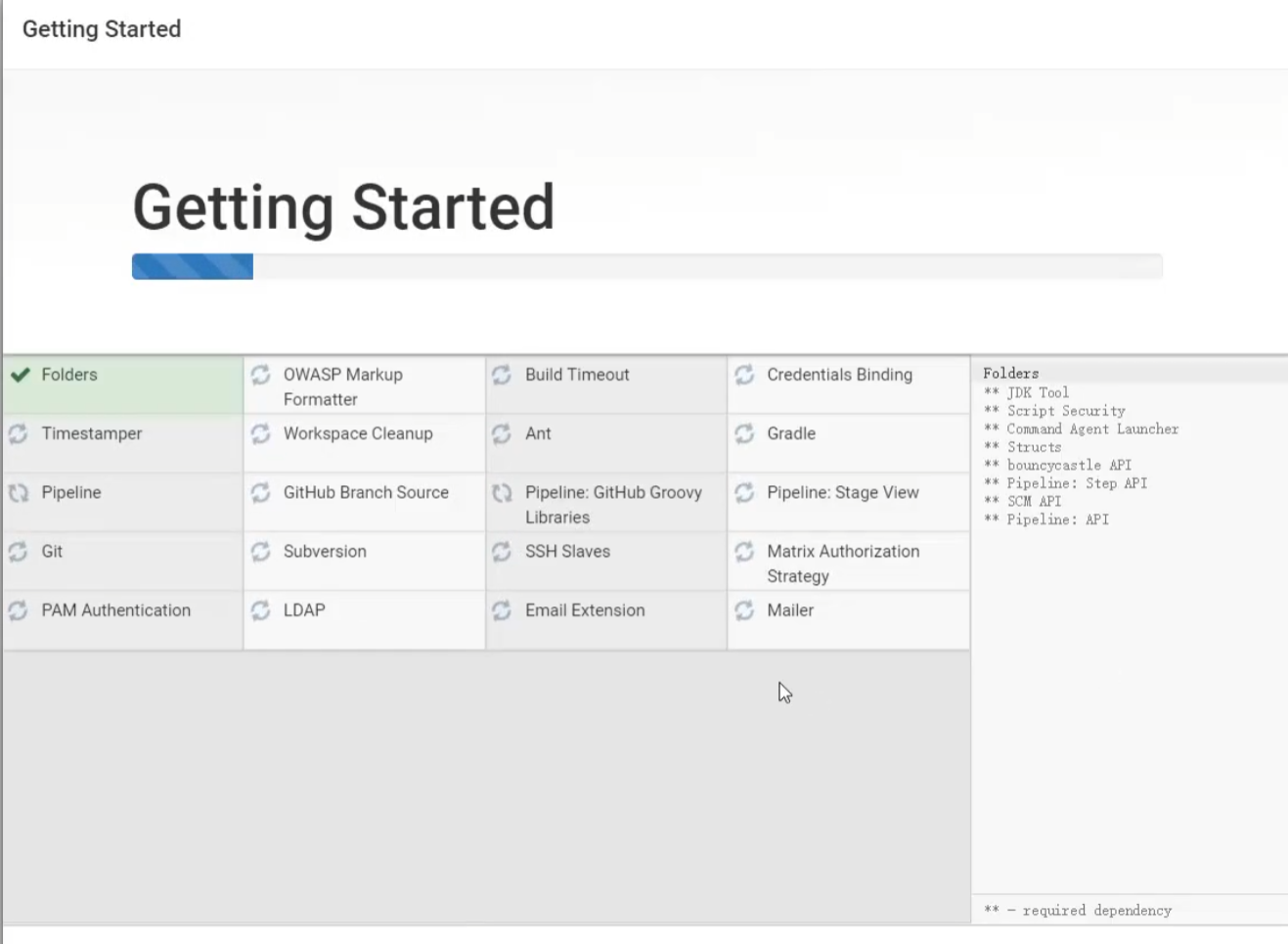Click the SSH Slaves label
1288x944 pixels.
click(x=567, y=552)
